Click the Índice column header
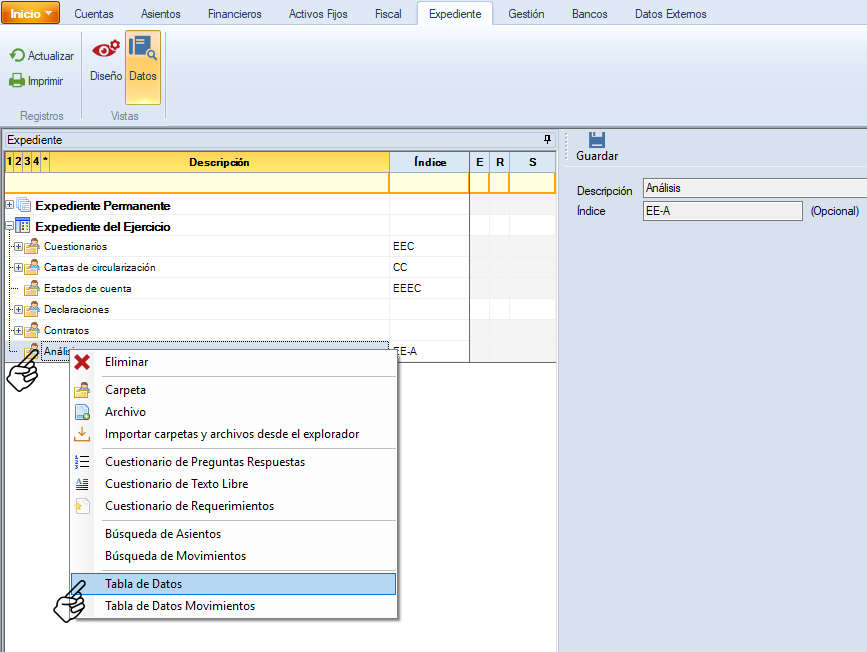This screenshot has width=867, height=652. coord(429,162)
